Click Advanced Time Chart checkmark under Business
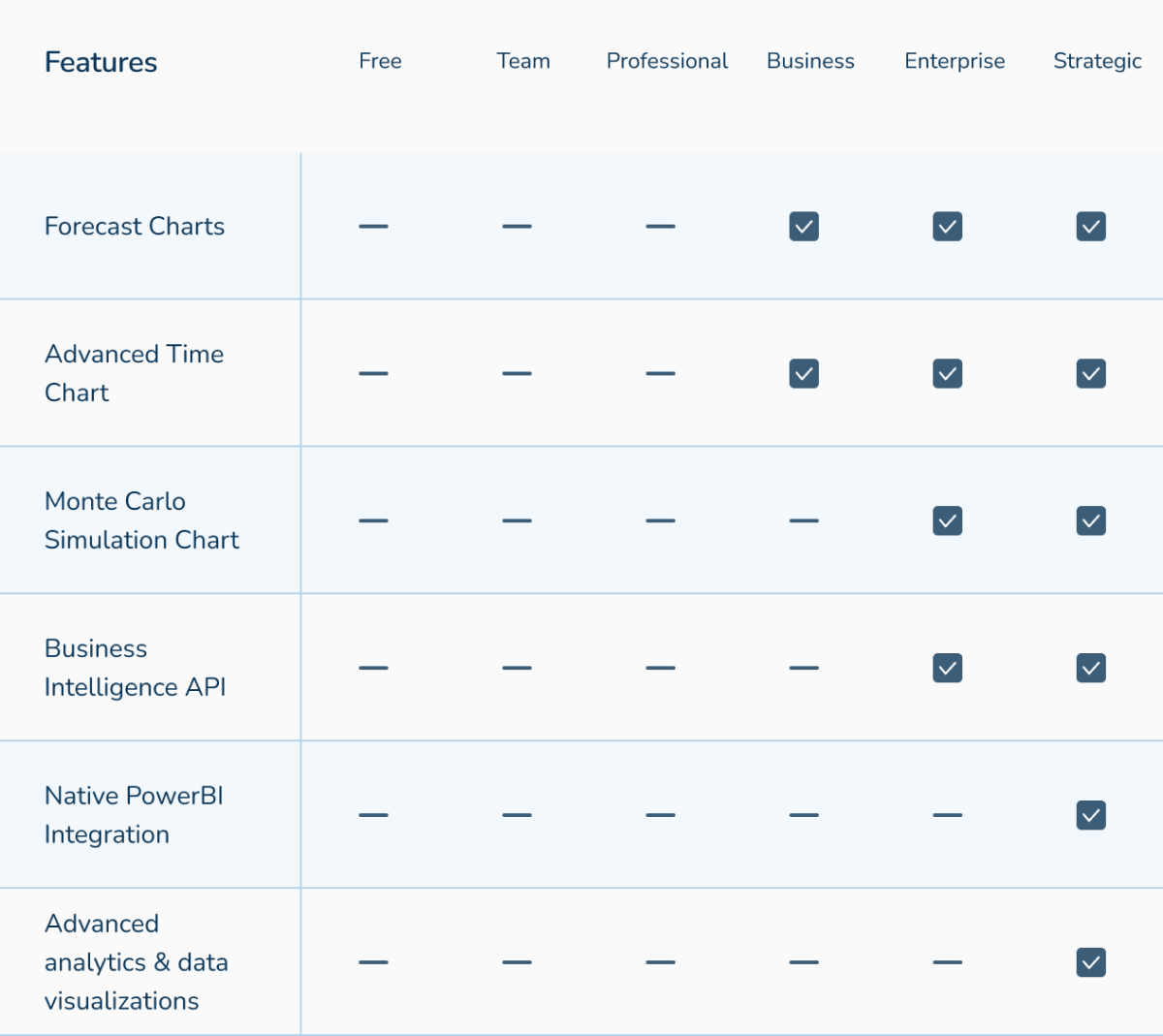 [x=803, y=374]
